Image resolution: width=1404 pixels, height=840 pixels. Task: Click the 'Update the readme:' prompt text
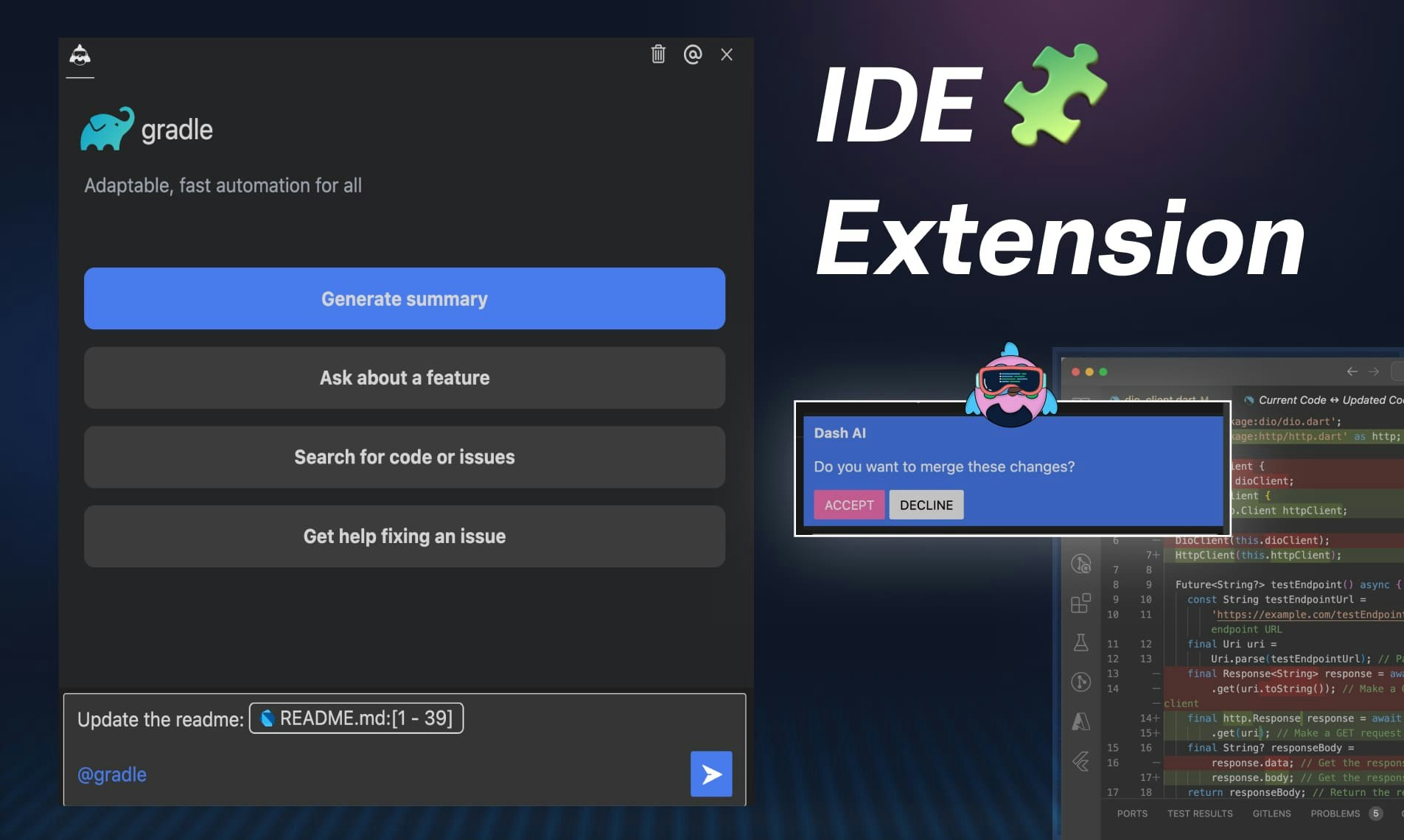pos(160,719)
